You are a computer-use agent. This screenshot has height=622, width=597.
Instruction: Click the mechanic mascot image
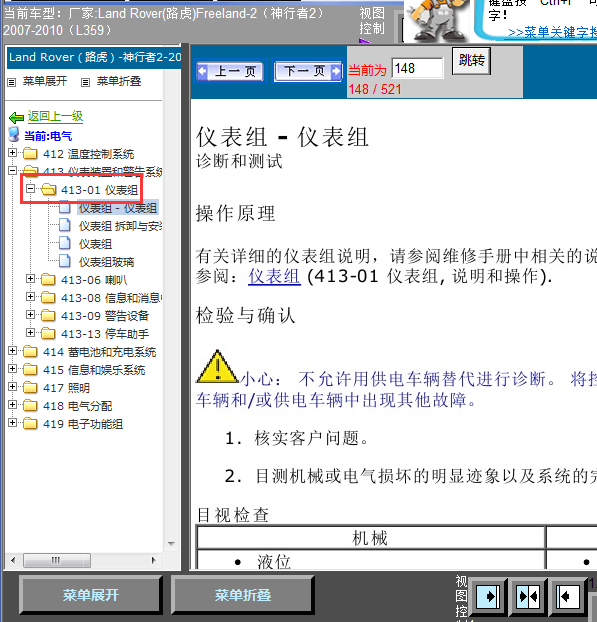coord(436,20)
